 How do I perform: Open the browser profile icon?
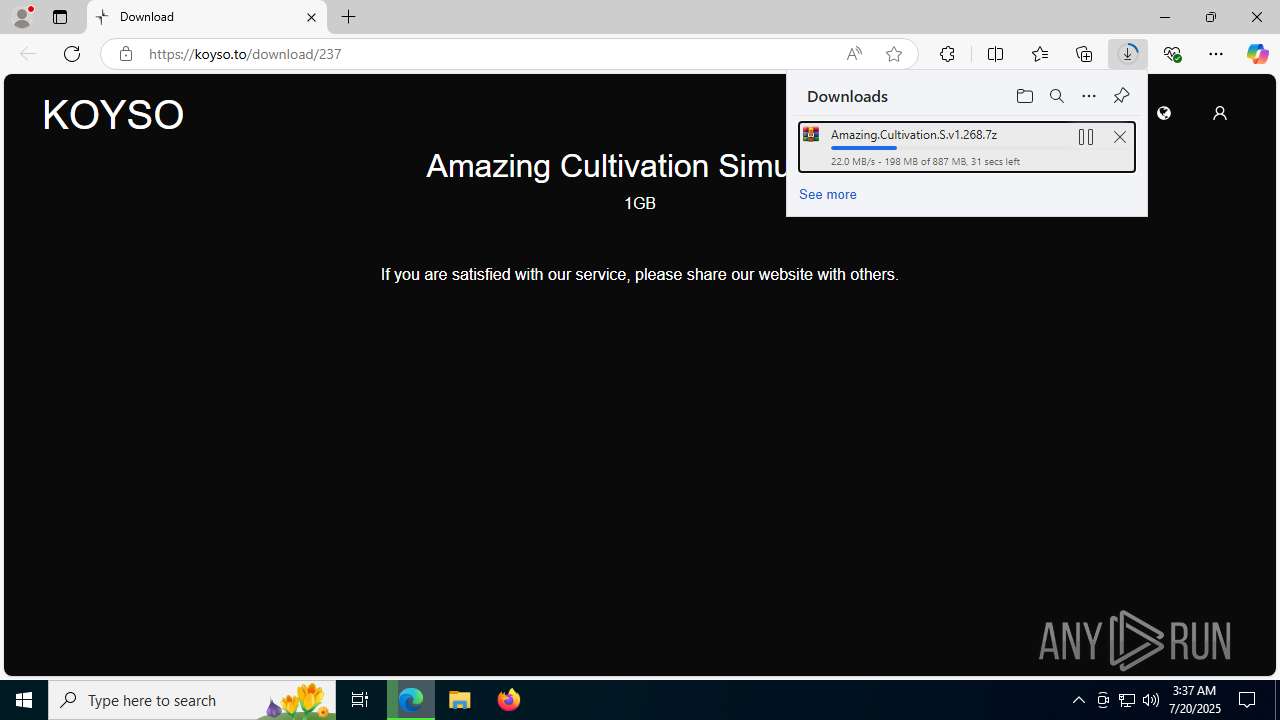(22, 17)
